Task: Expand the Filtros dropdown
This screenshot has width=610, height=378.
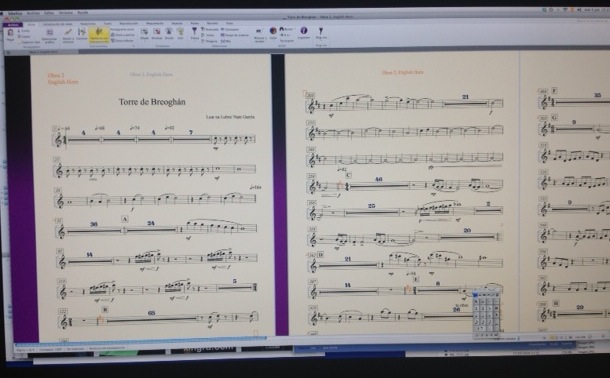Action: 195,33
